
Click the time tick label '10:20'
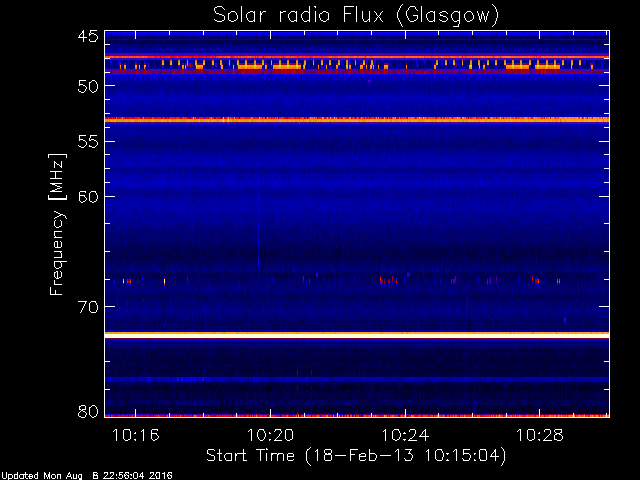(x=270, y=435)
